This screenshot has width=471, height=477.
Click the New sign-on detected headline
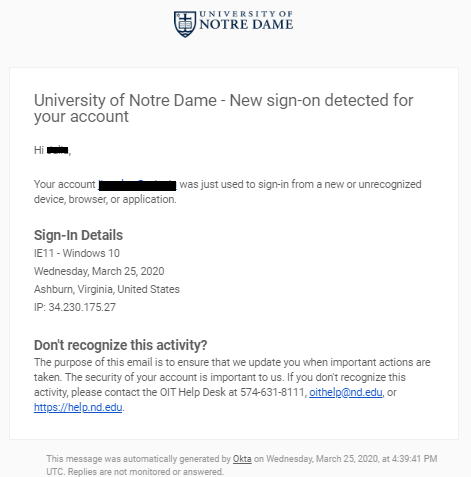tap(224, 108)
